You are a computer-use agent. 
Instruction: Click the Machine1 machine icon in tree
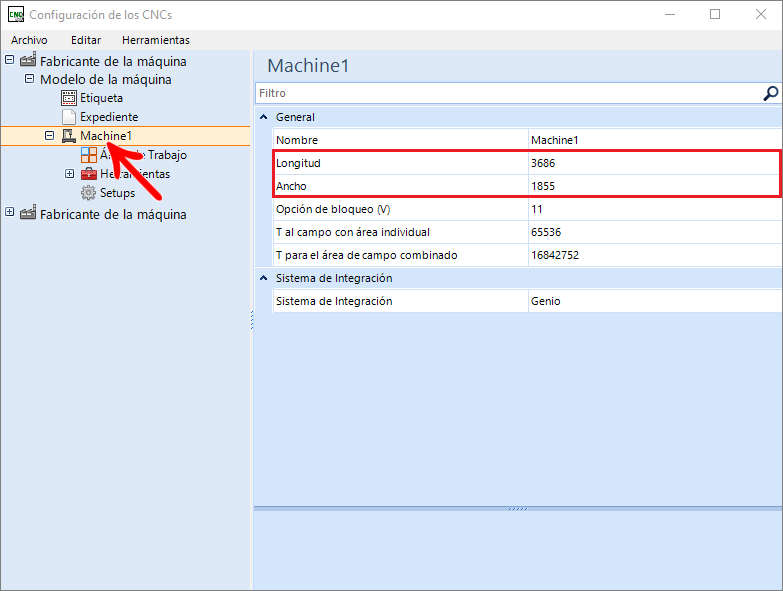(69, 136)
